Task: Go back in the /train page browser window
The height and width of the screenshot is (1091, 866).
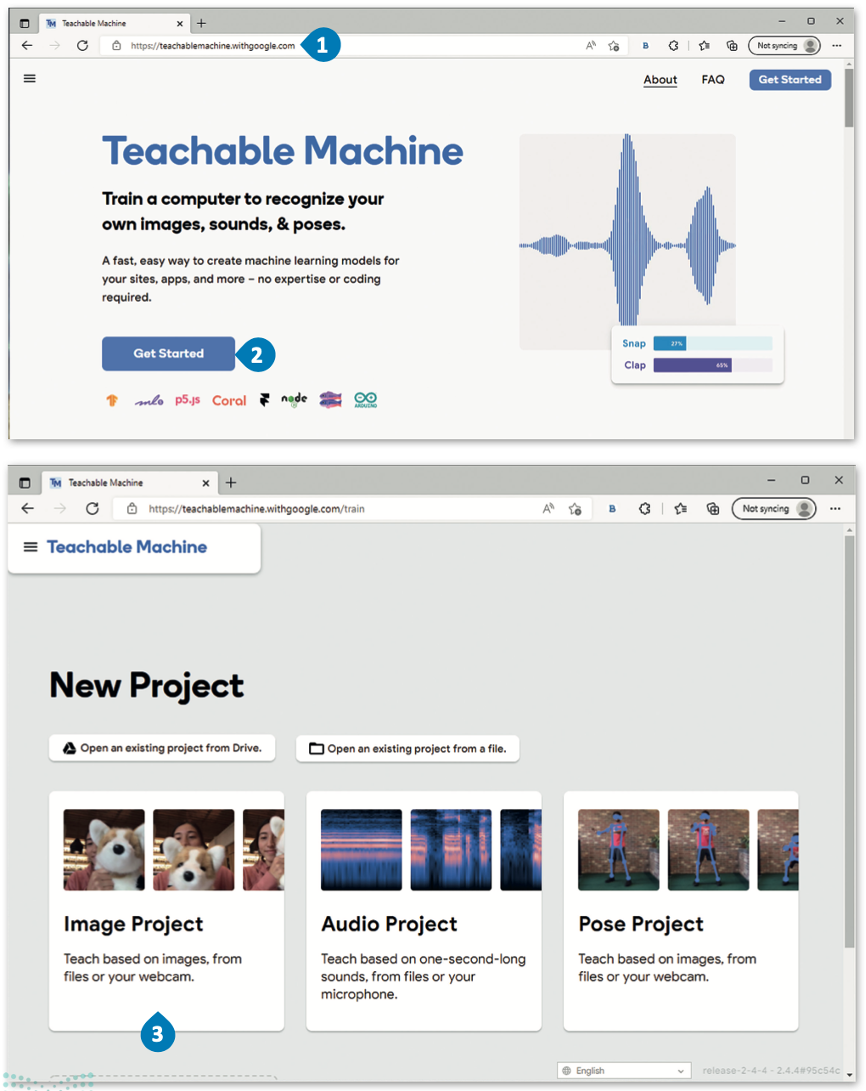Action: 28,509
